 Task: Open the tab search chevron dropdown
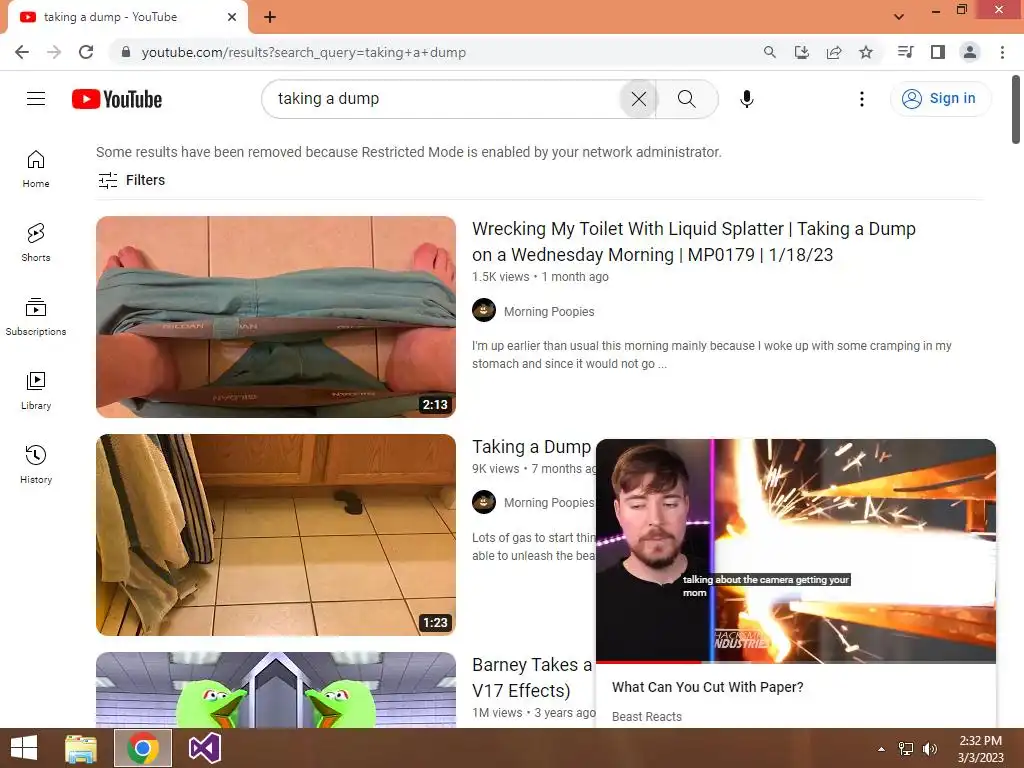pos(899,17)
